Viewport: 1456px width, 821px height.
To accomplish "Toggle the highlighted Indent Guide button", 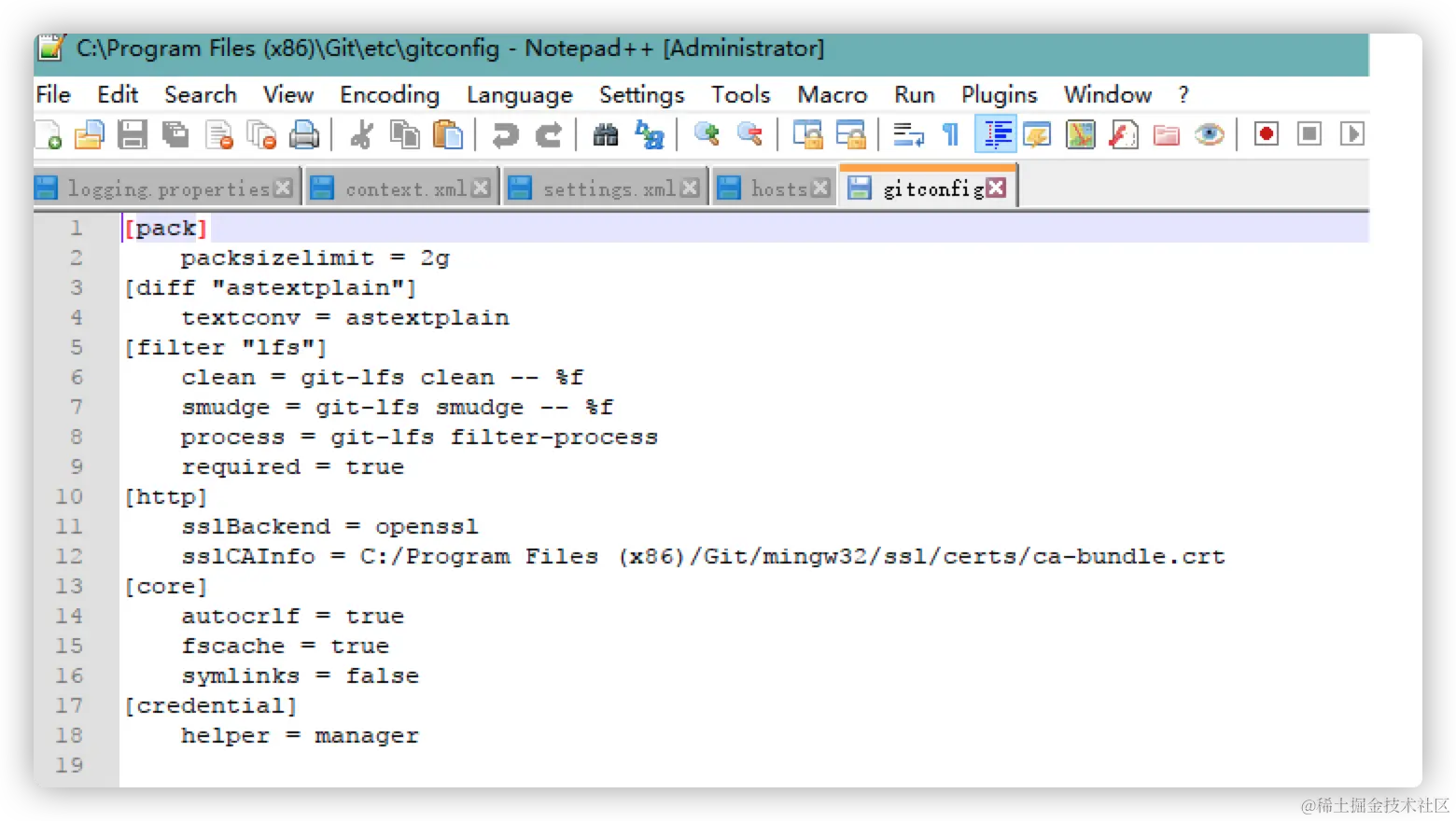I will [995, 134].
